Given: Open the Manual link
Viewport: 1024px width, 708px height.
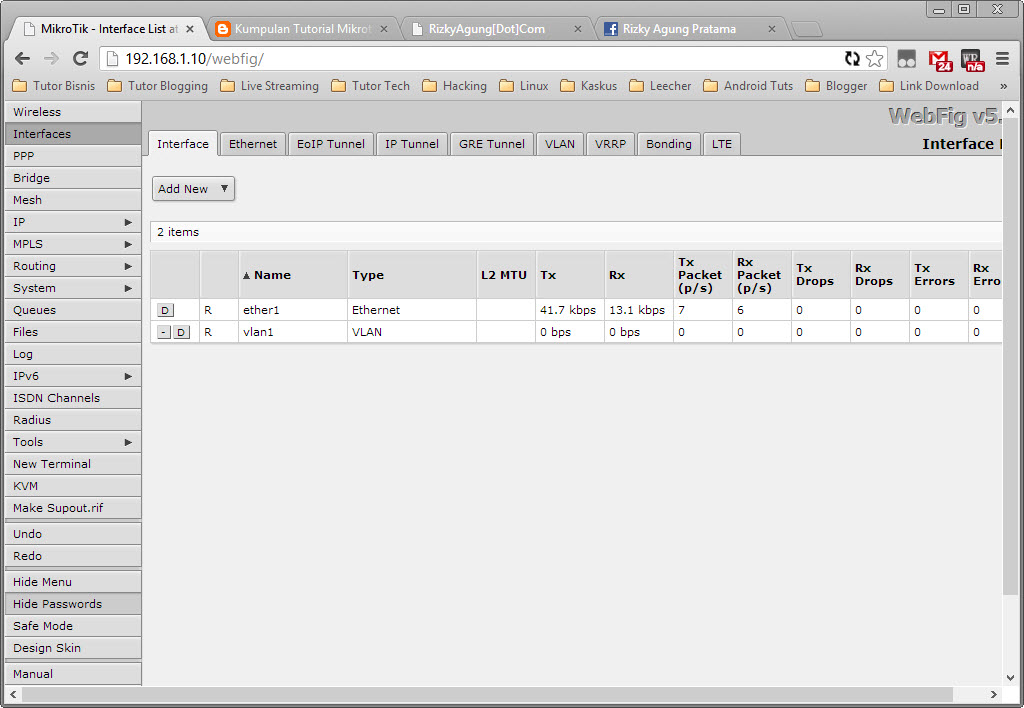Looking at the screenshot, I should pyautogui.click(x=73, y=674).
